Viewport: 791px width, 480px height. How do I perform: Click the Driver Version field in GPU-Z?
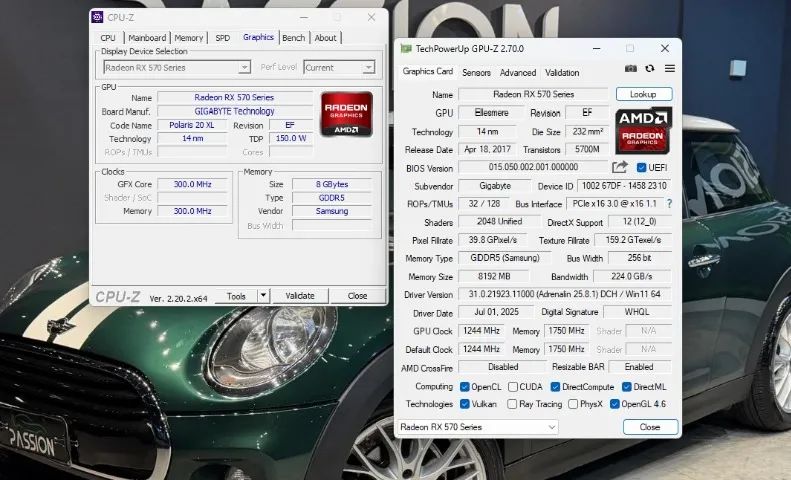tap(564, 294)
